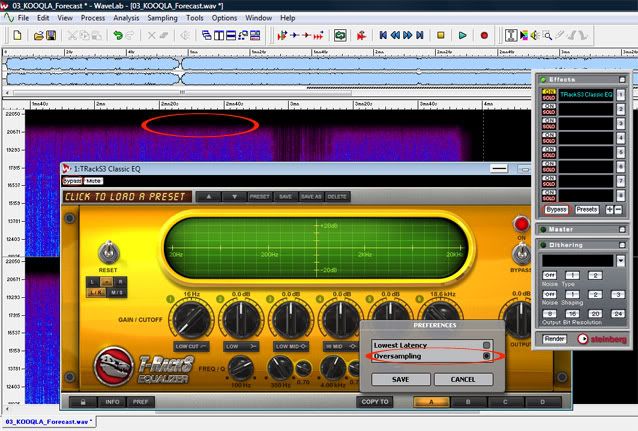Click the preset up arrow button
This screenshot has width=638, height=431.
click(209, 197)
